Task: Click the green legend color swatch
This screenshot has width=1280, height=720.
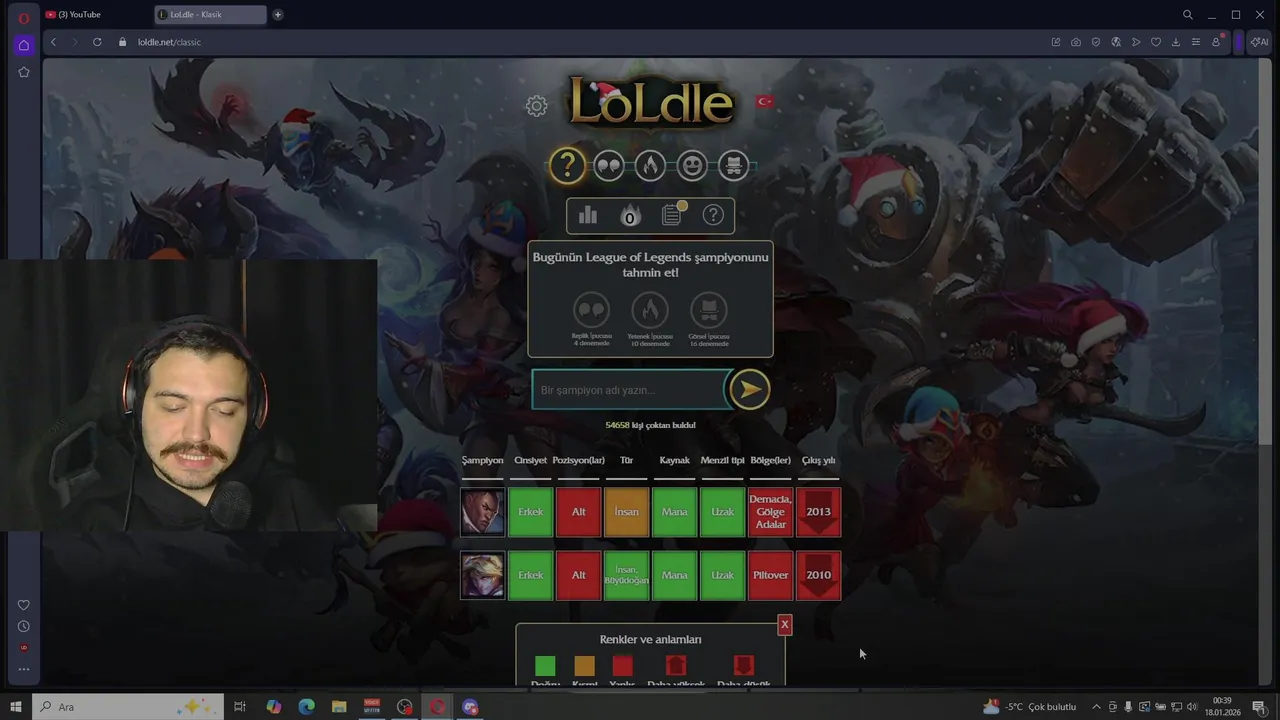Action: 545,666
